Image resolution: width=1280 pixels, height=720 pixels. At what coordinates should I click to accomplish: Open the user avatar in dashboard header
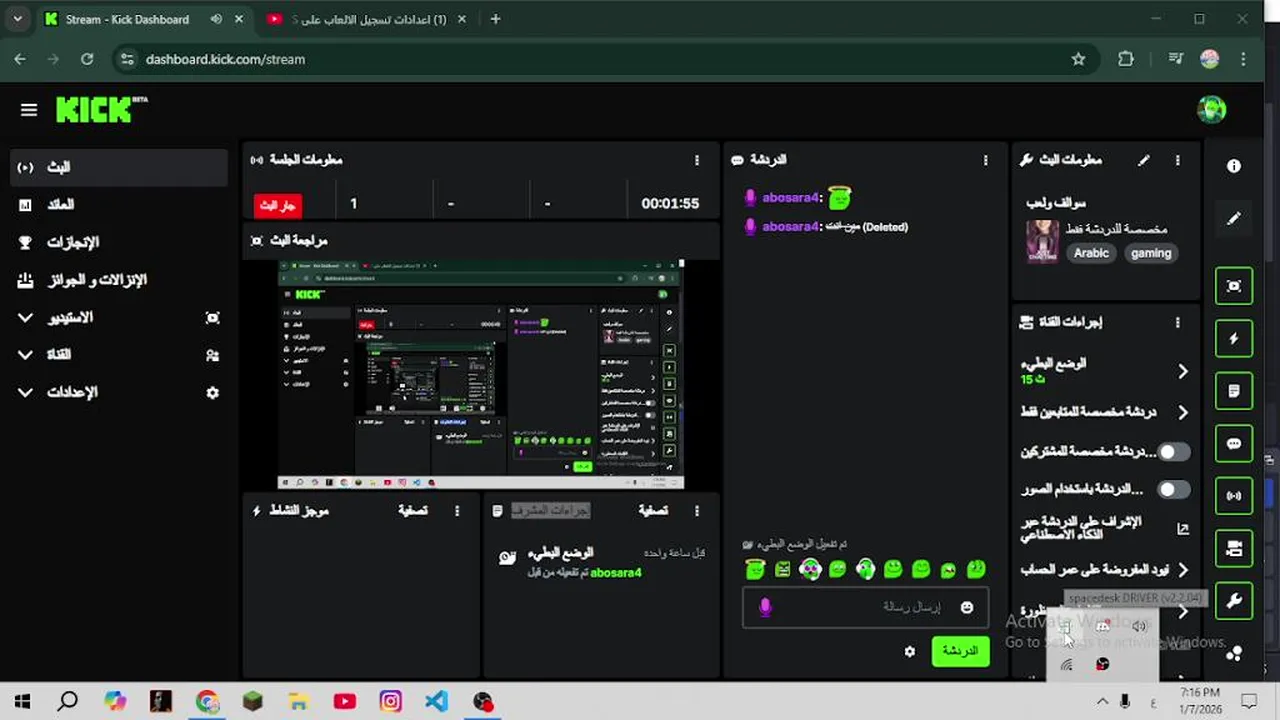coord(1211,110)
